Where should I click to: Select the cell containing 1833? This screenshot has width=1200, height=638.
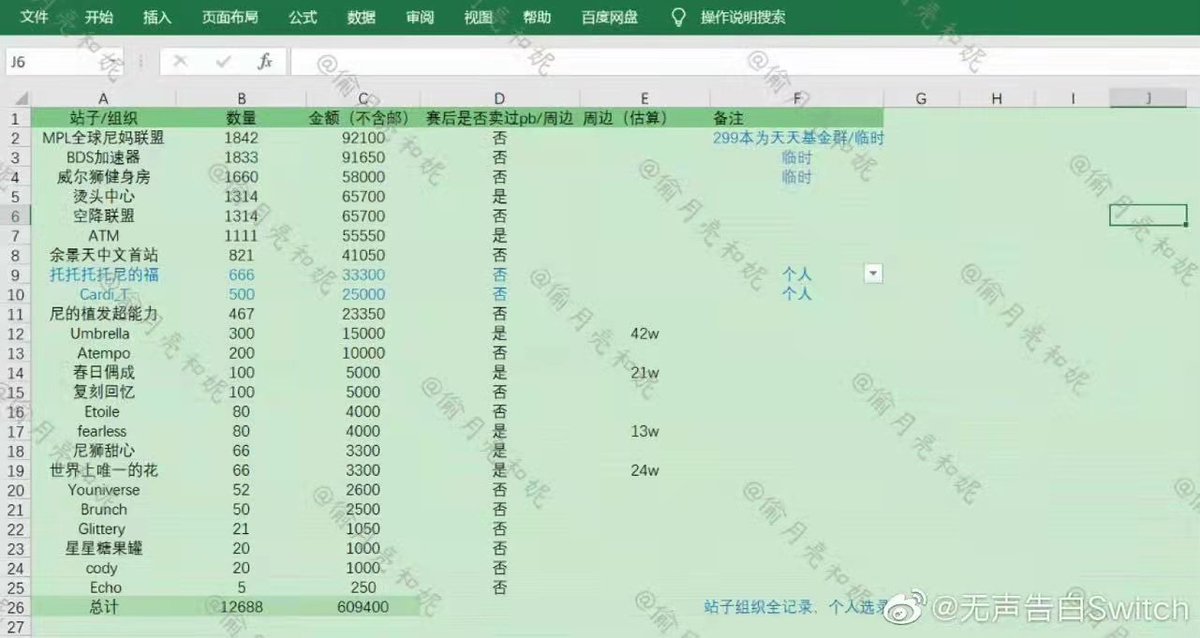pos(241,157)
